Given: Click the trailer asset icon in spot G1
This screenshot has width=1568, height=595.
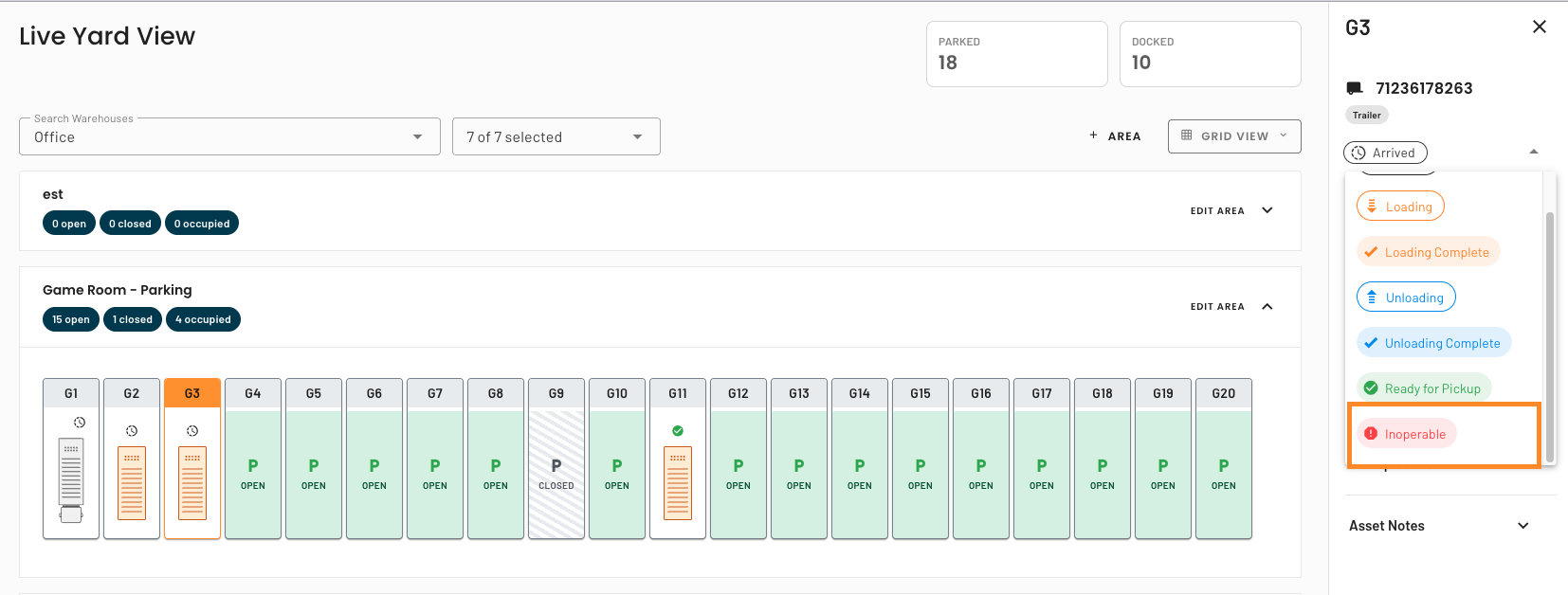Looking at the screenshot, I should [71, 480].
